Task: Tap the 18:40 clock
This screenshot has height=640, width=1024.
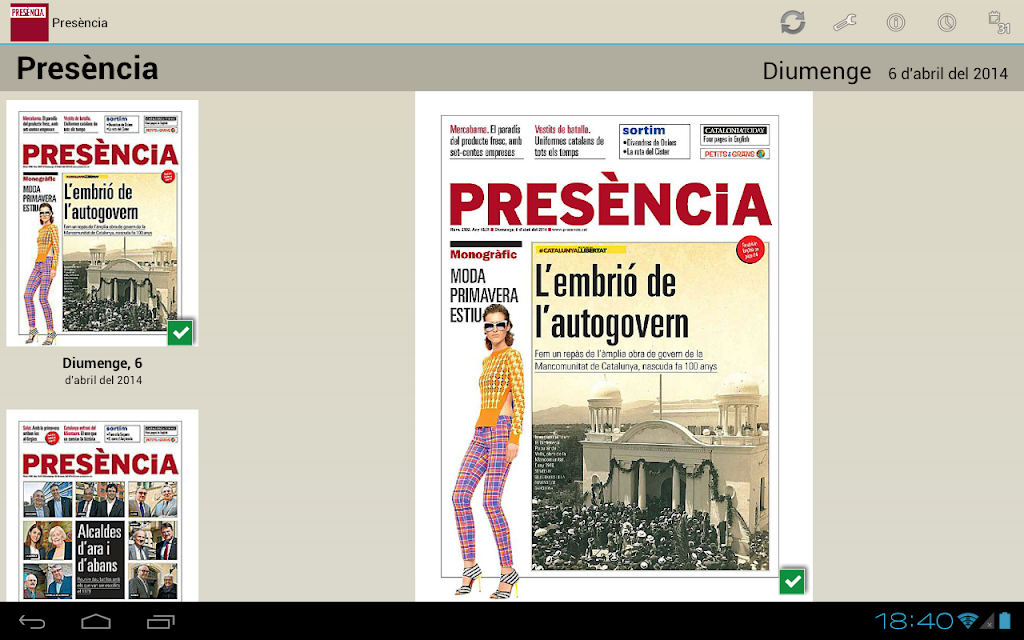Action: point(914,621)
